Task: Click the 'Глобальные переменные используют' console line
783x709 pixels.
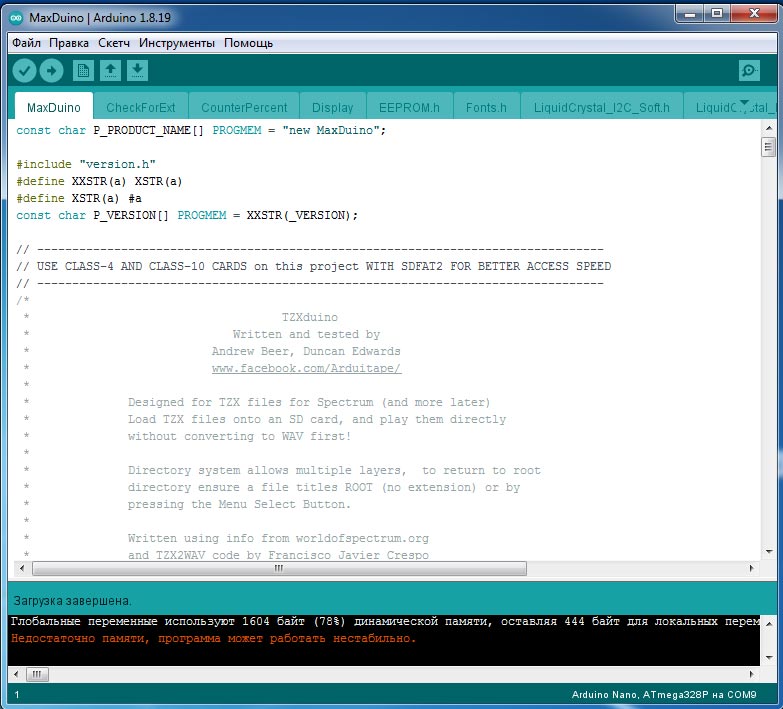Action: click(385, 622)
